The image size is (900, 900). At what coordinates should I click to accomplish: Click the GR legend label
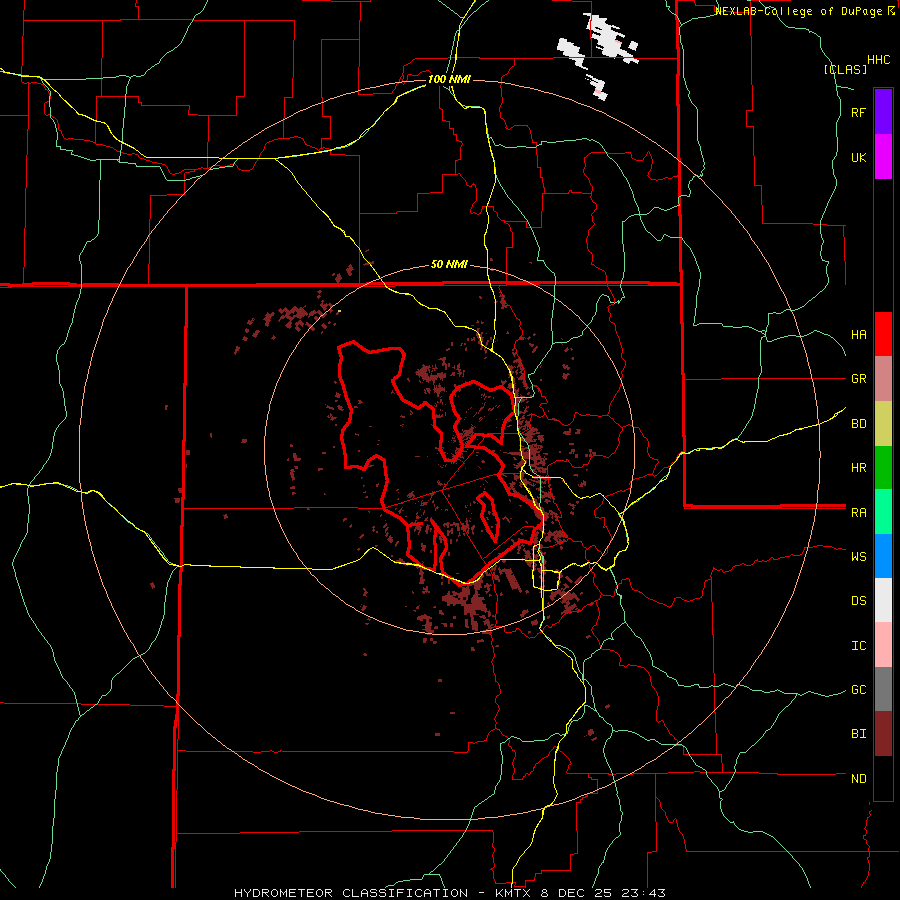coord(858,379)
